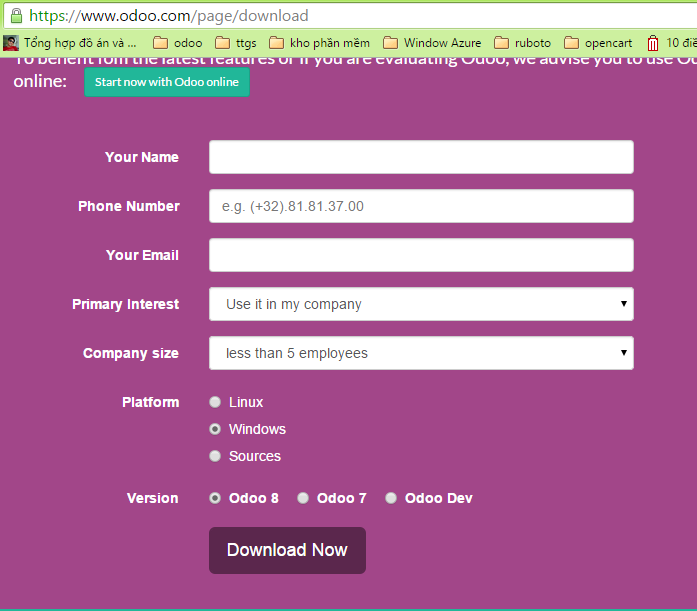
Task: Click the Platform label
Action: (151, 402)
